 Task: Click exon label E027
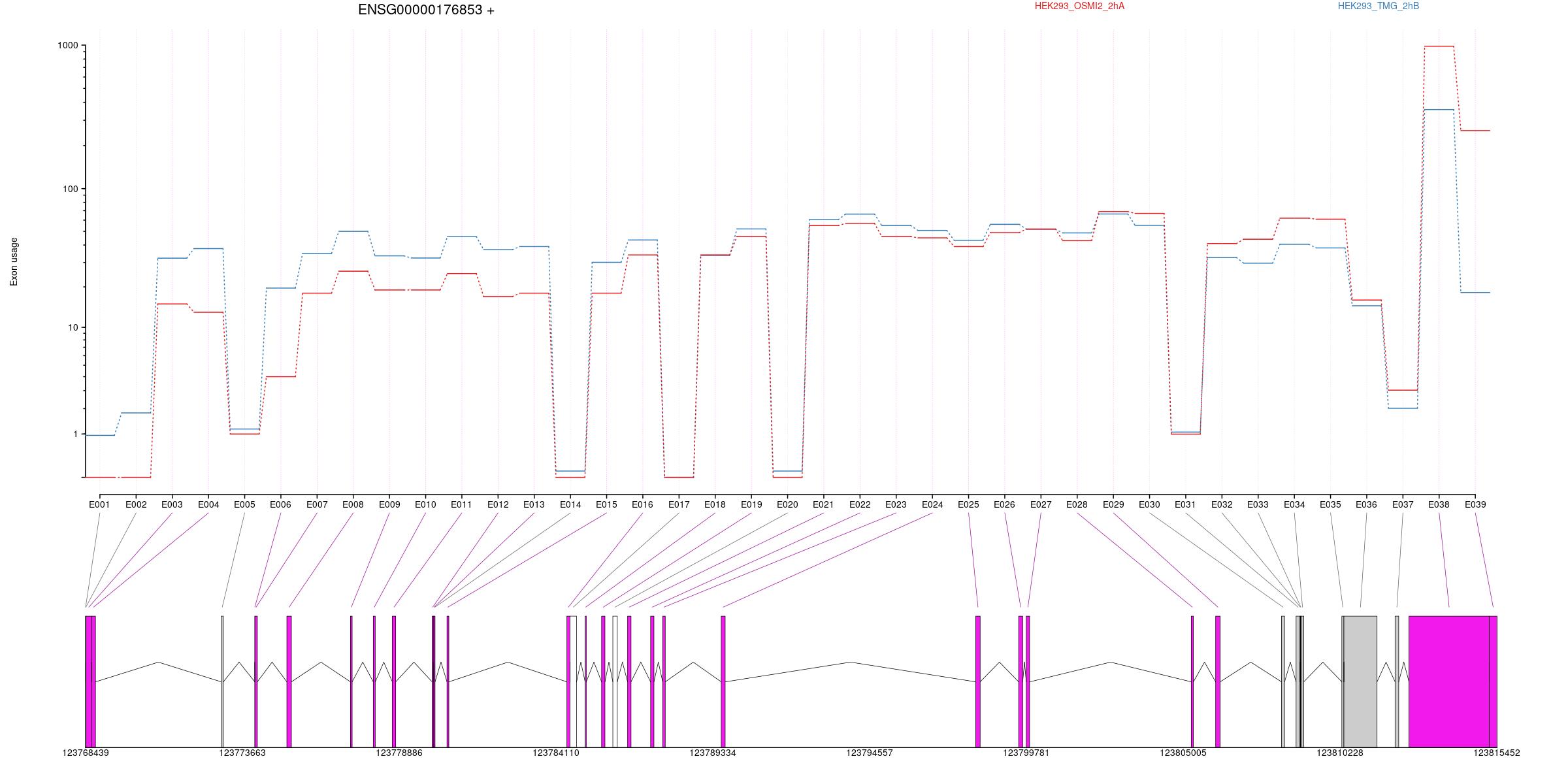point(1041,504)
